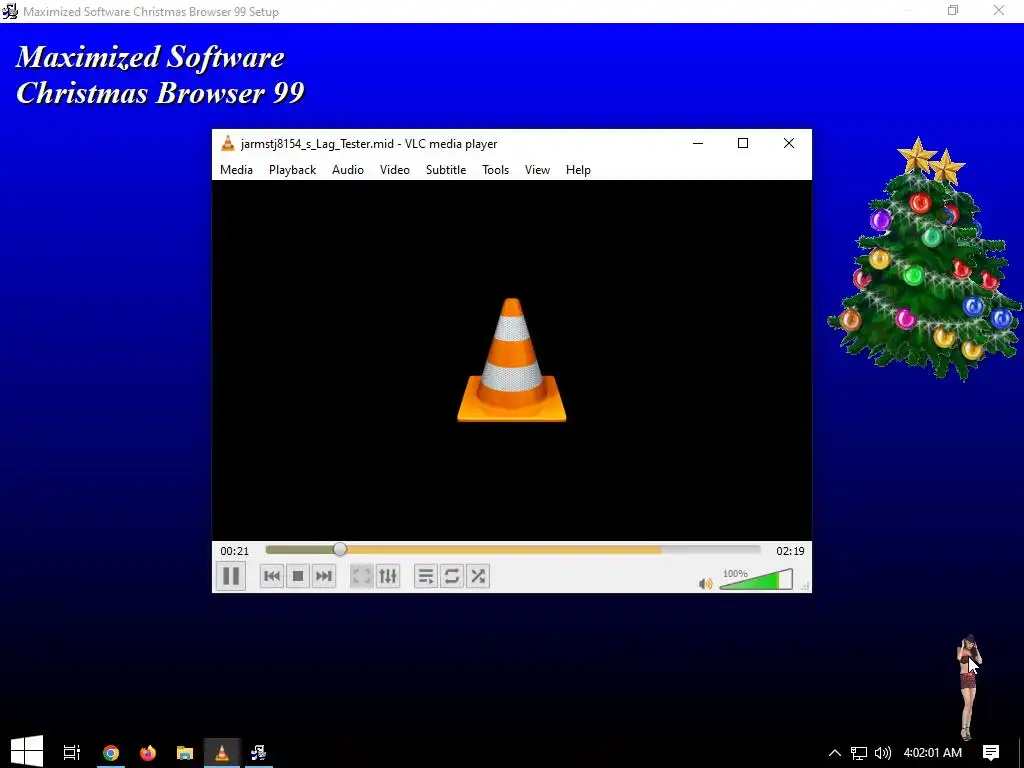Open the taskbar clock and calendar
Viewport: 1024px width, 768px height.
933,752
